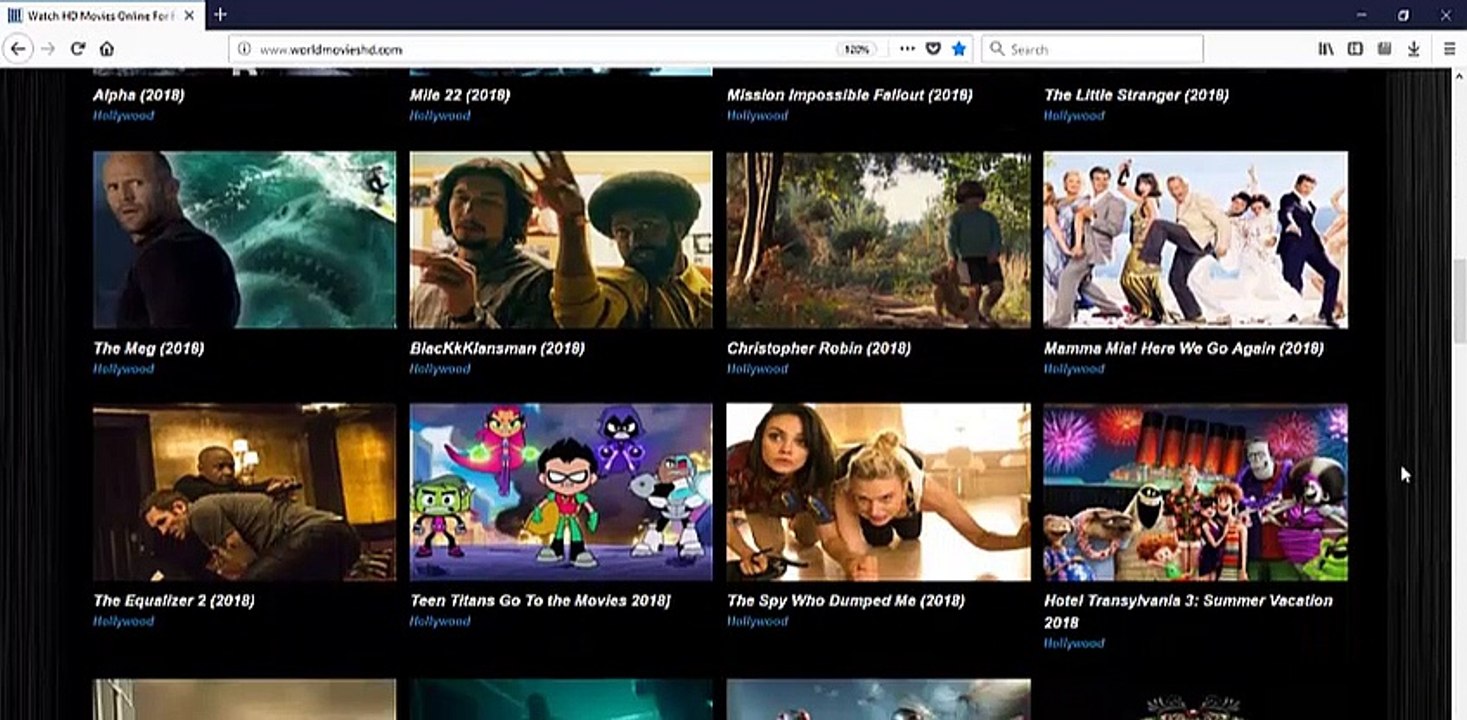The width and height of the screenshot is (1467, 720).
Task: Click The Spy Who Dumped Me title link
Action: click(x=845, y=600)
